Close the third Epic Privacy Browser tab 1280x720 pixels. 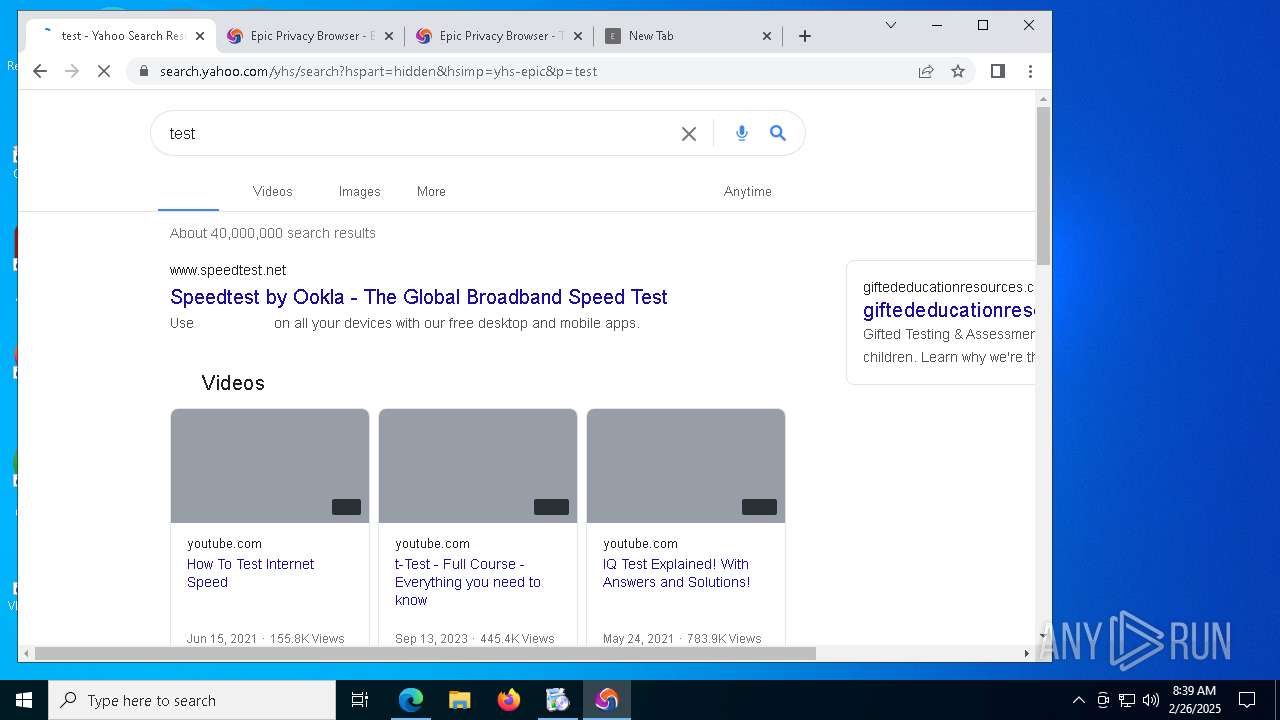pyautogui.click(x=577, y=36)
